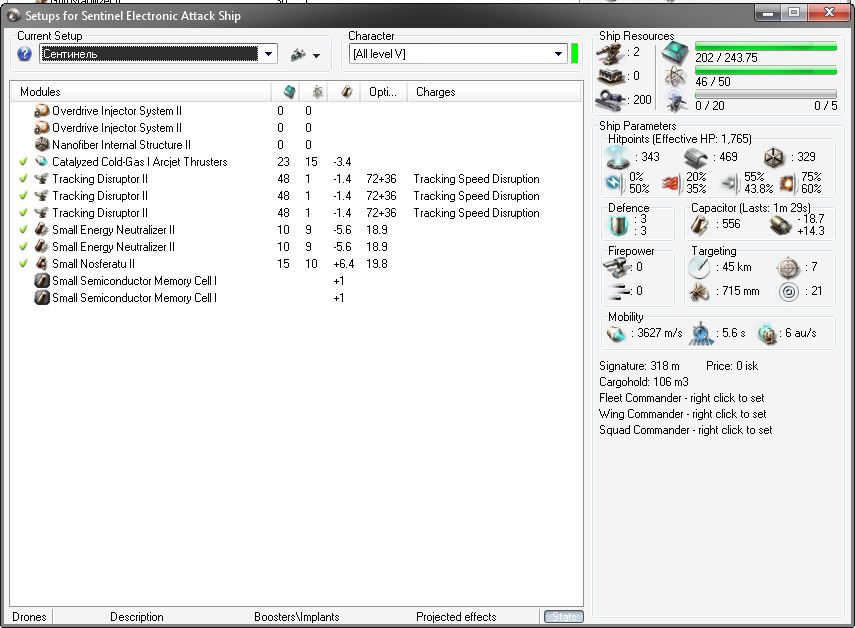The height and width of the screenshot is (628, 855).
Task: Toggle the Catalyzed Cold-Gas I Arcjet Thrusters checkmark
Action: pyautogui.click(x=23, y=161)
